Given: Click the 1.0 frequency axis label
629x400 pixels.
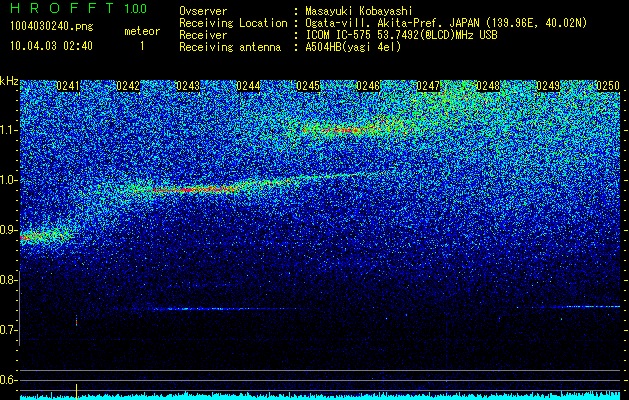Looking at the screenshot, I should click(9, 180).
